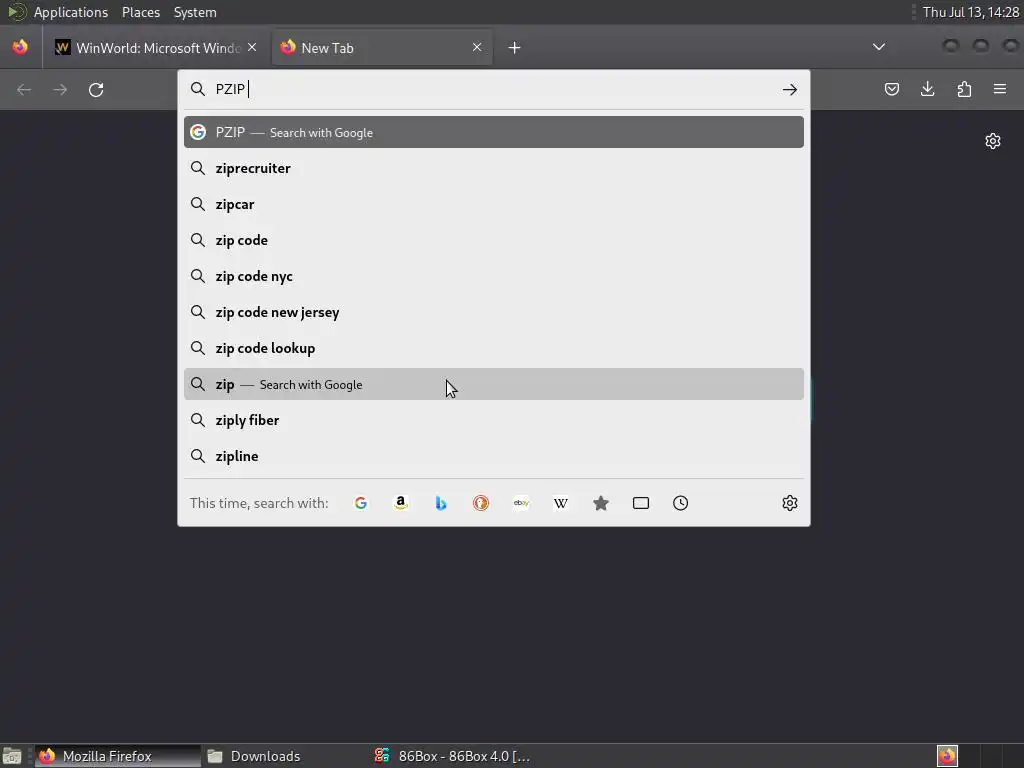Click the show desktop taskbar icon

[x=12, y=756]
